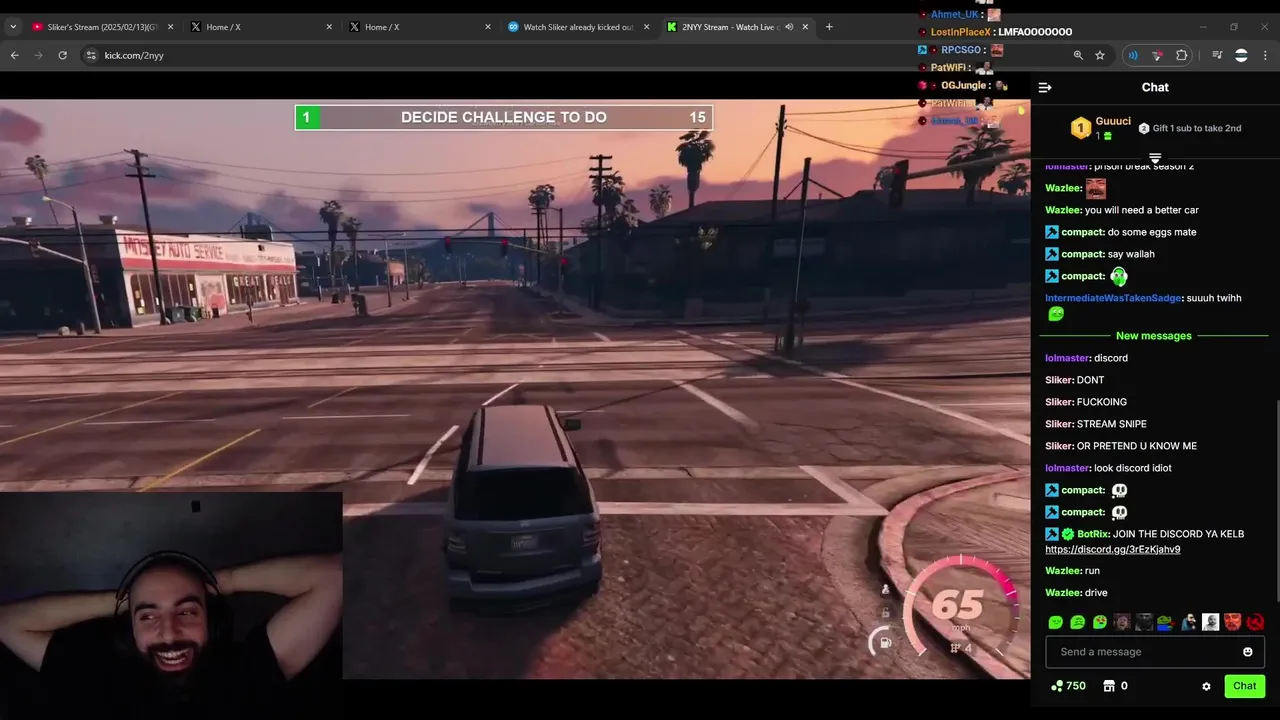The width and height of the screenshot is (1280, 720).
Task: Reload the kick.com page
Action: (x=62, y=55)
